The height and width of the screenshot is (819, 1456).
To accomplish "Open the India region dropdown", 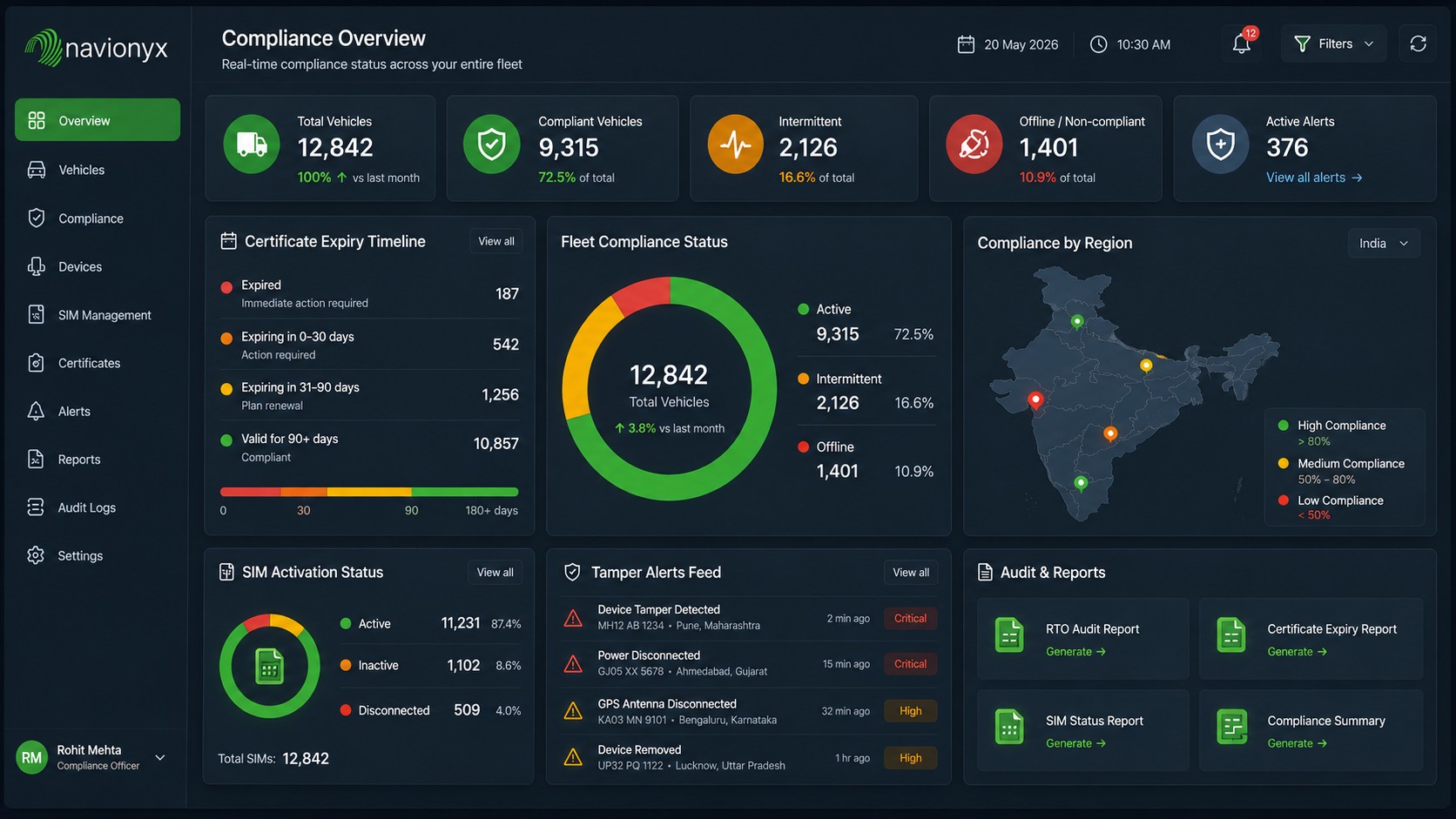I will click(1384, 243).
